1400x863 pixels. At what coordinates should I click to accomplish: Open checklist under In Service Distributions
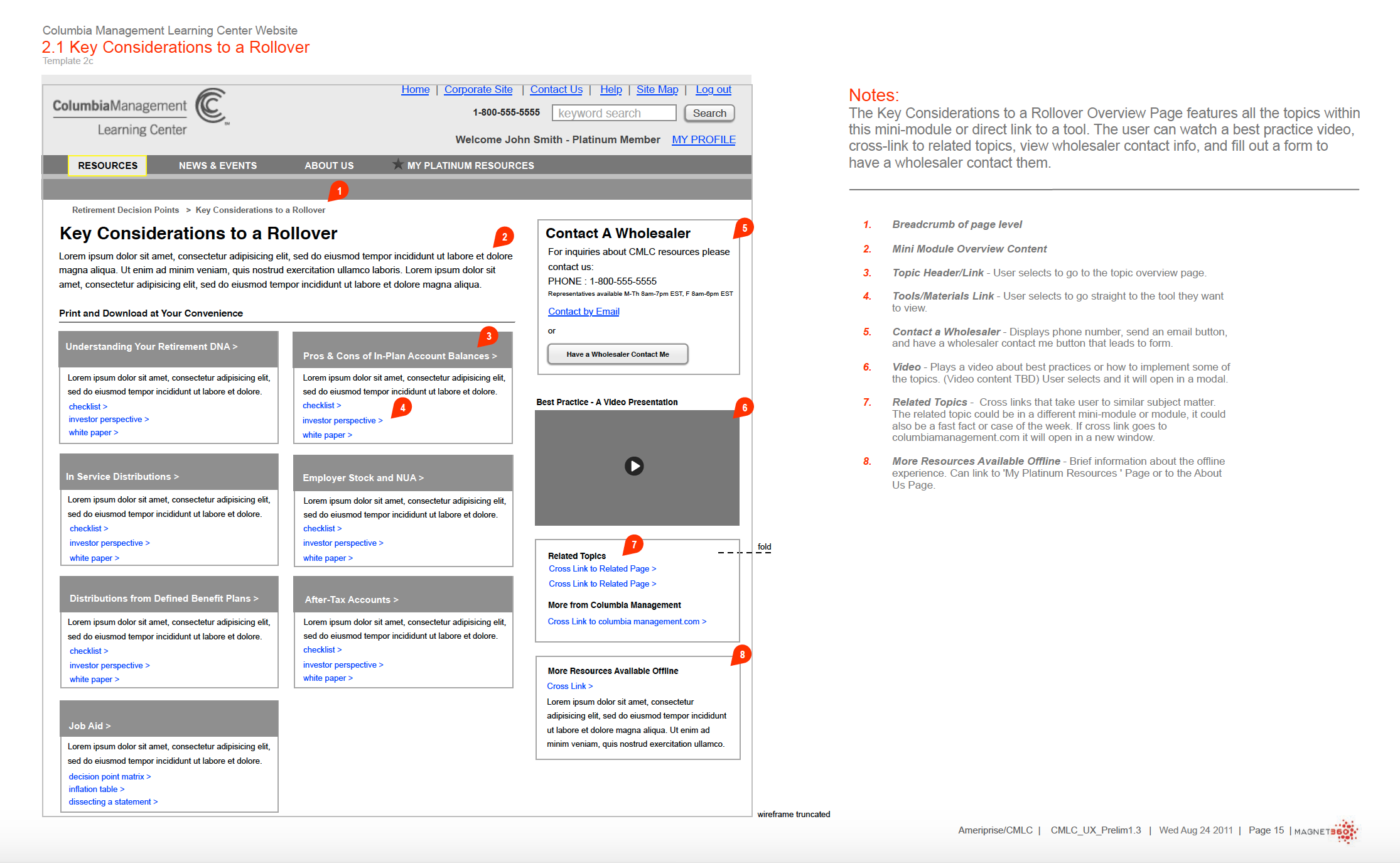pos(89,528)
